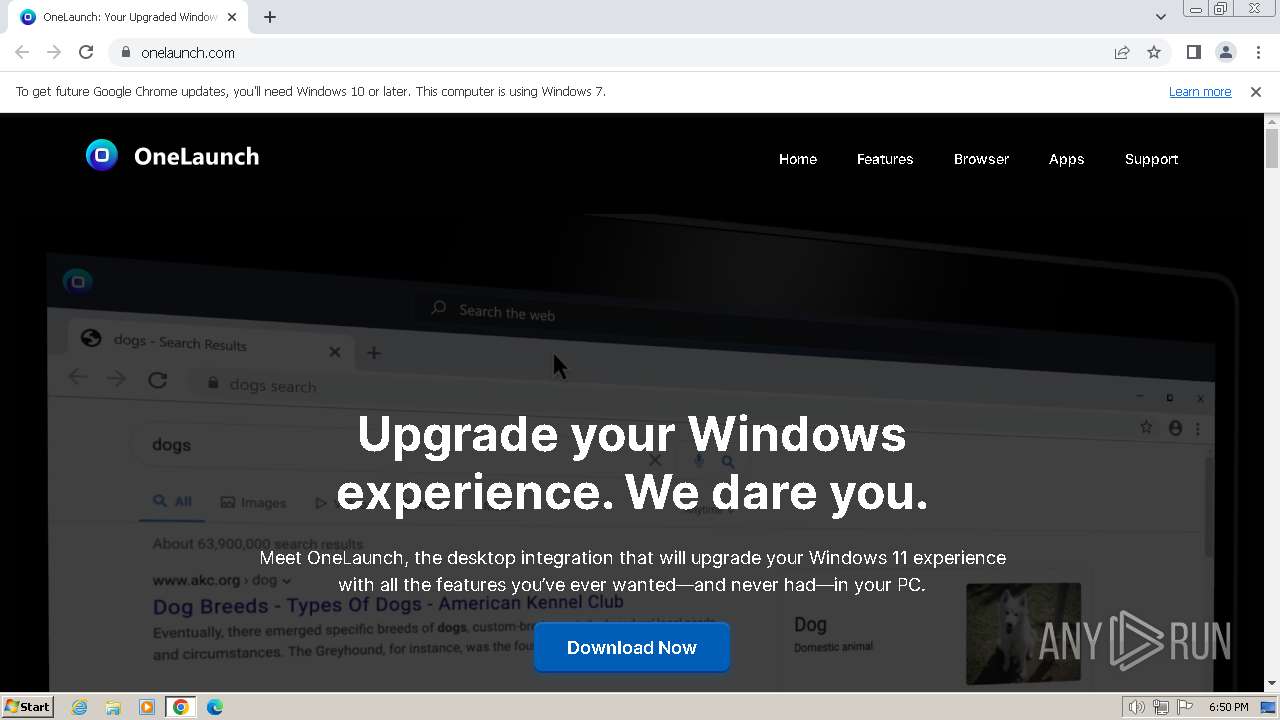Click the Chrome taskbar icon
The image size is (1280, 720).
click(x=181, y=707)
